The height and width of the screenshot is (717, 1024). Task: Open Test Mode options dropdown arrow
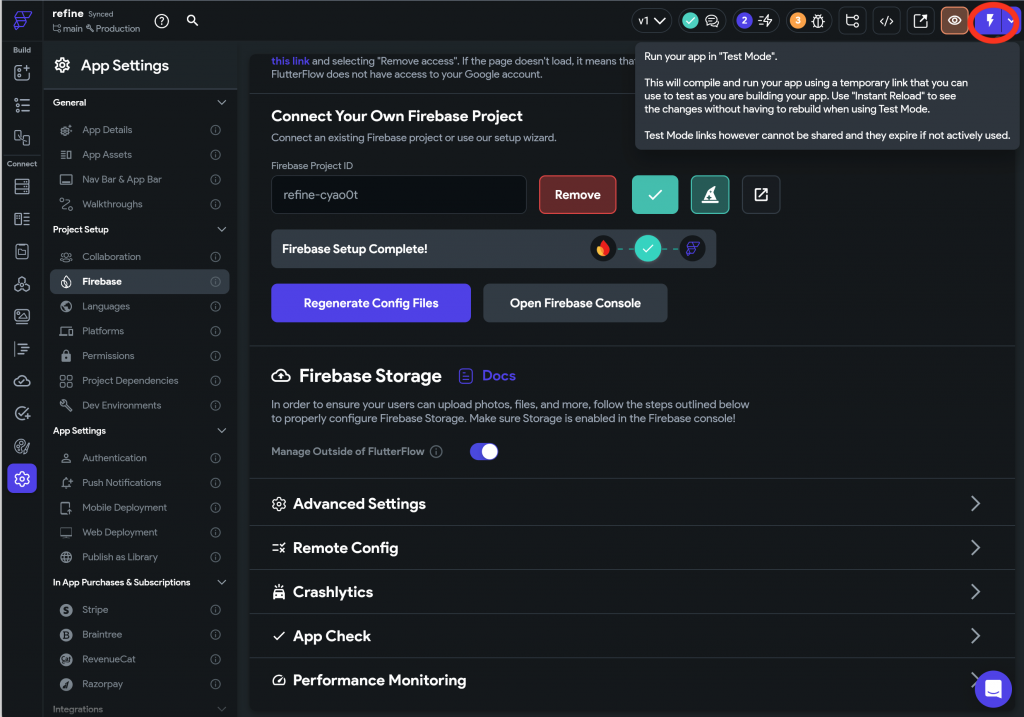pos(1010,21)
